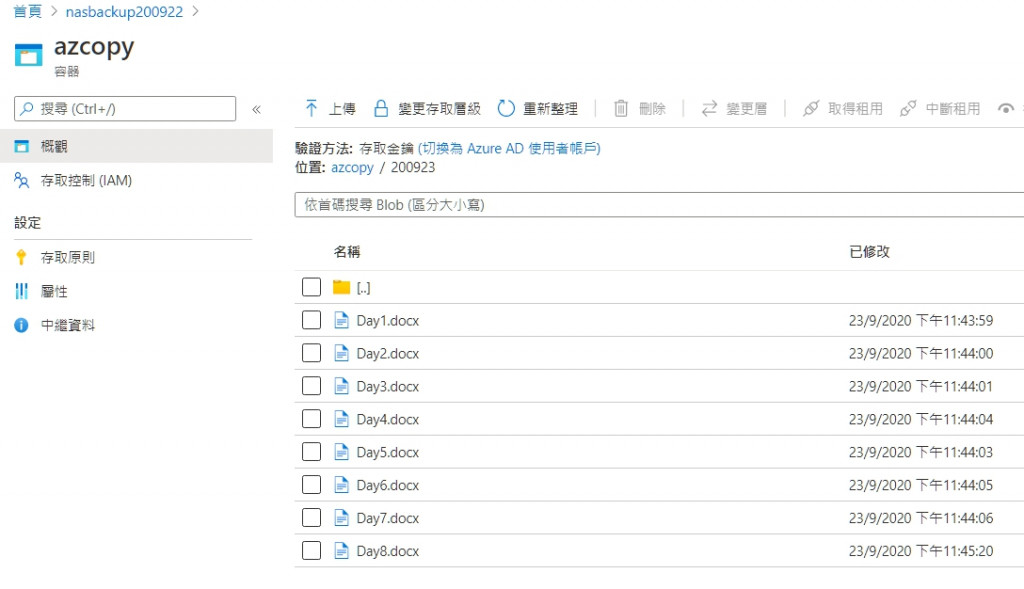This screenshot has height=589, width=1024.
Task: Click the Day1.docx file icon
Action: pos(341,320)
